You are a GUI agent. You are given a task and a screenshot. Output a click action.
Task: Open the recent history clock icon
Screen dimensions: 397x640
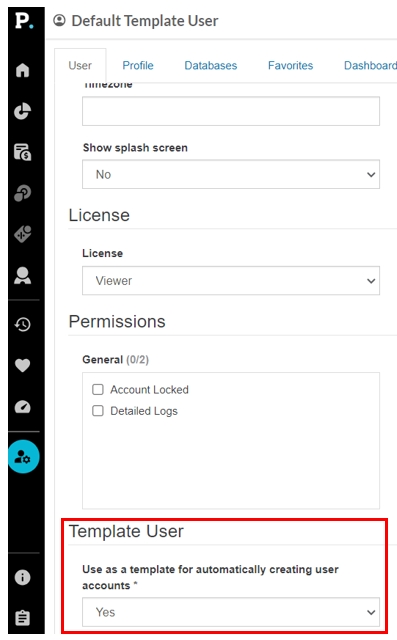[22, 324]
